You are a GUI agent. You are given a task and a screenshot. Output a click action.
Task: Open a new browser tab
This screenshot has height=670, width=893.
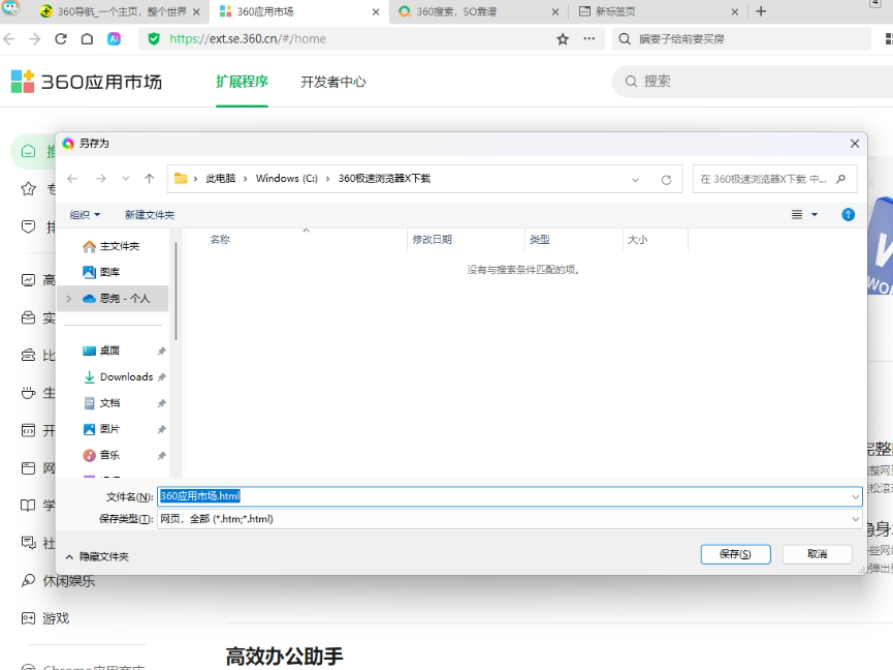[761, 11]
